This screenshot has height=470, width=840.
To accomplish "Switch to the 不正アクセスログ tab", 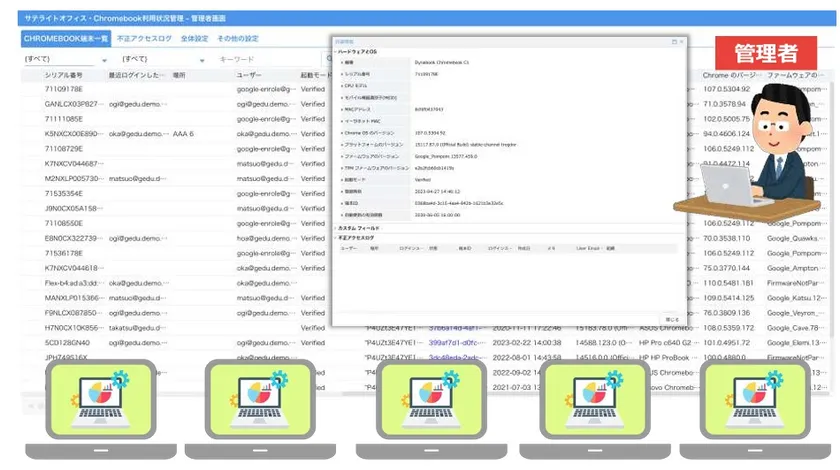I will point(144,38).
